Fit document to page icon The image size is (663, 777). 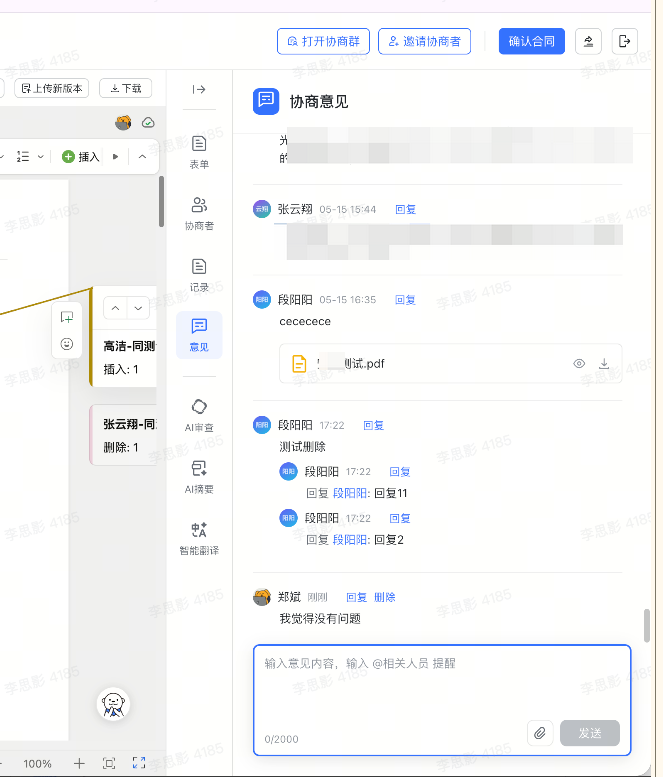[x=109, y=764]
